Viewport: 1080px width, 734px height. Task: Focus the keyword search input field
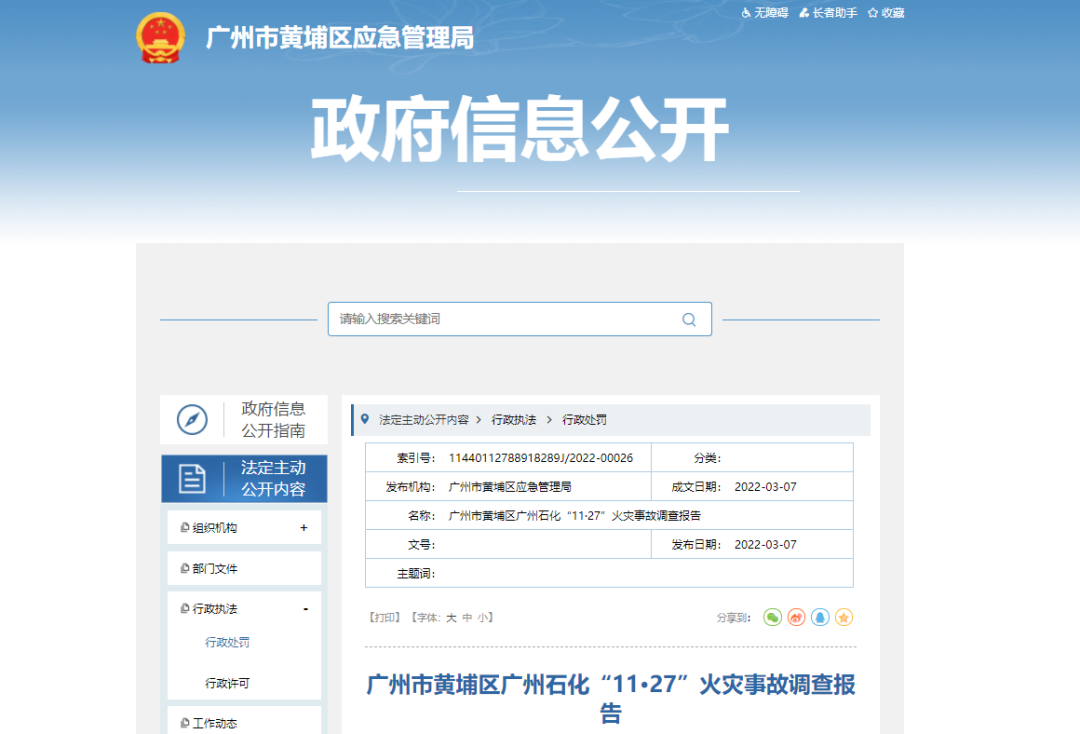[x=519, y=319]
